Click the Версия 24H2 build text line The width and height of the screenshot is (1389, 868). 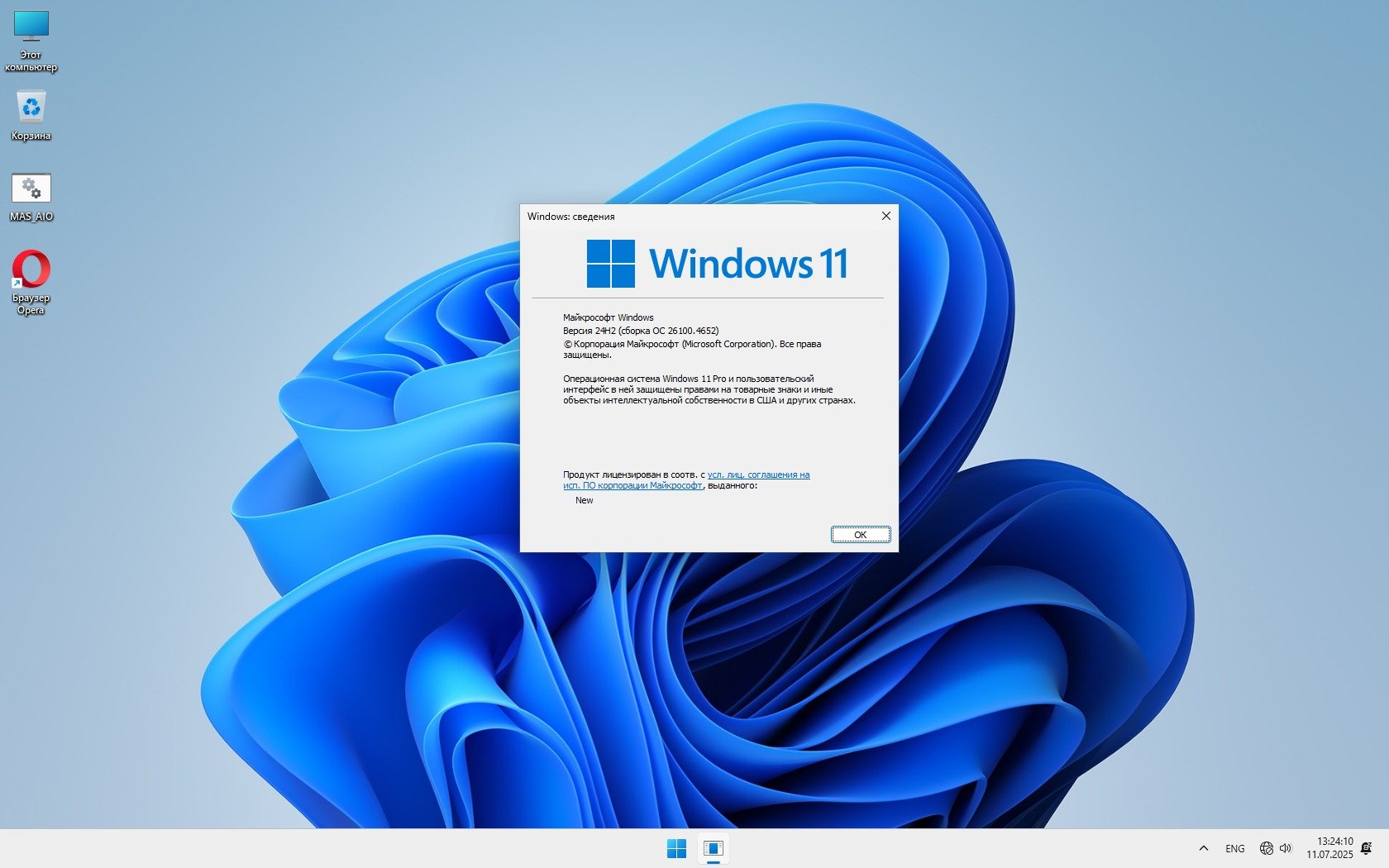(x=641, y=331)
